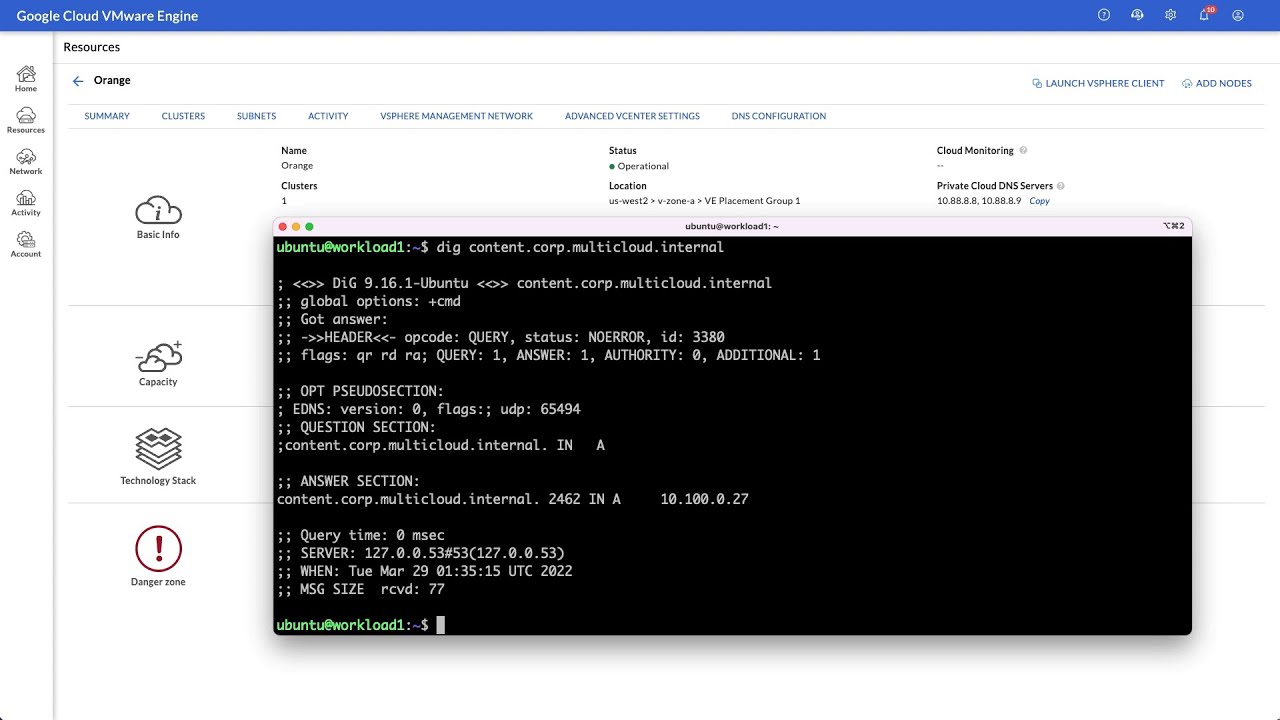Switch to the Clusters tab
1280x720 pixels.
(x=183, y=116)
